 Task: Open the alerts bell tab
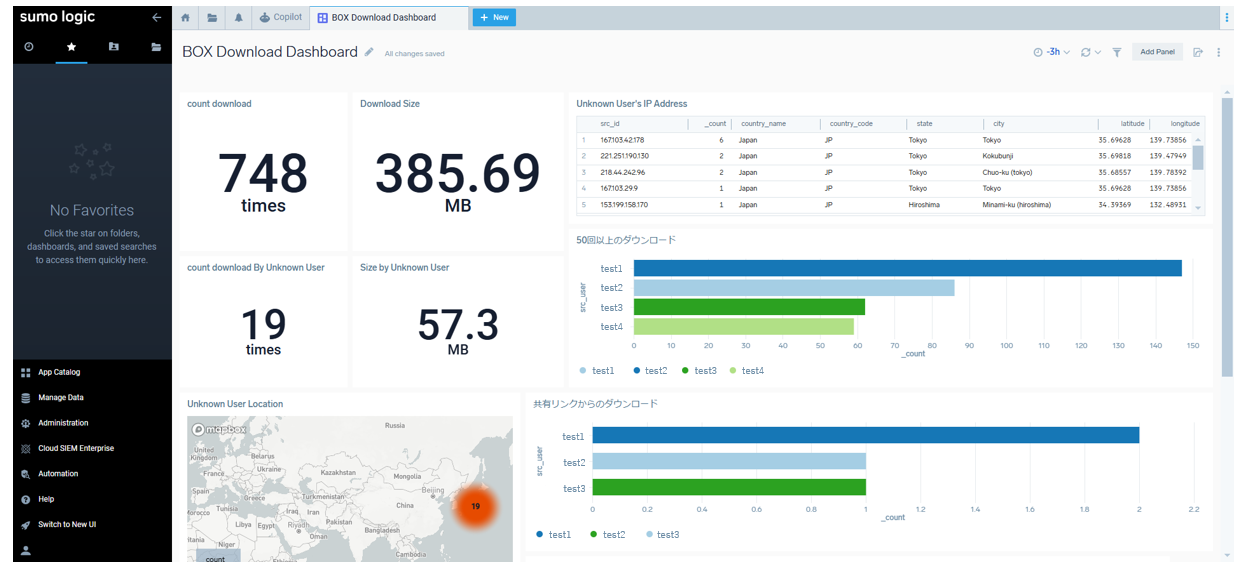(238, 18)
